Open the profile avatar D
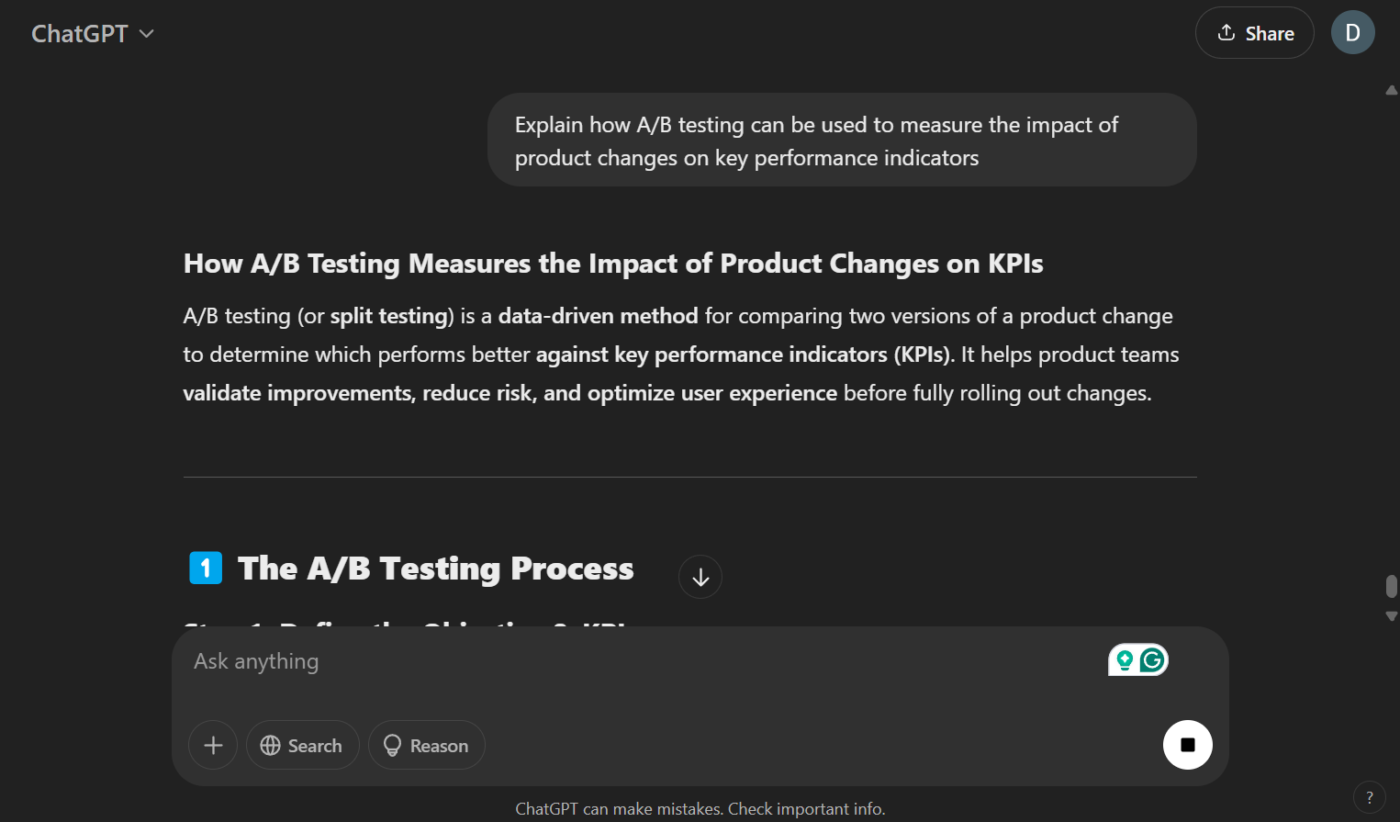The image size is (1400, 822). (x=1352, y=33)
